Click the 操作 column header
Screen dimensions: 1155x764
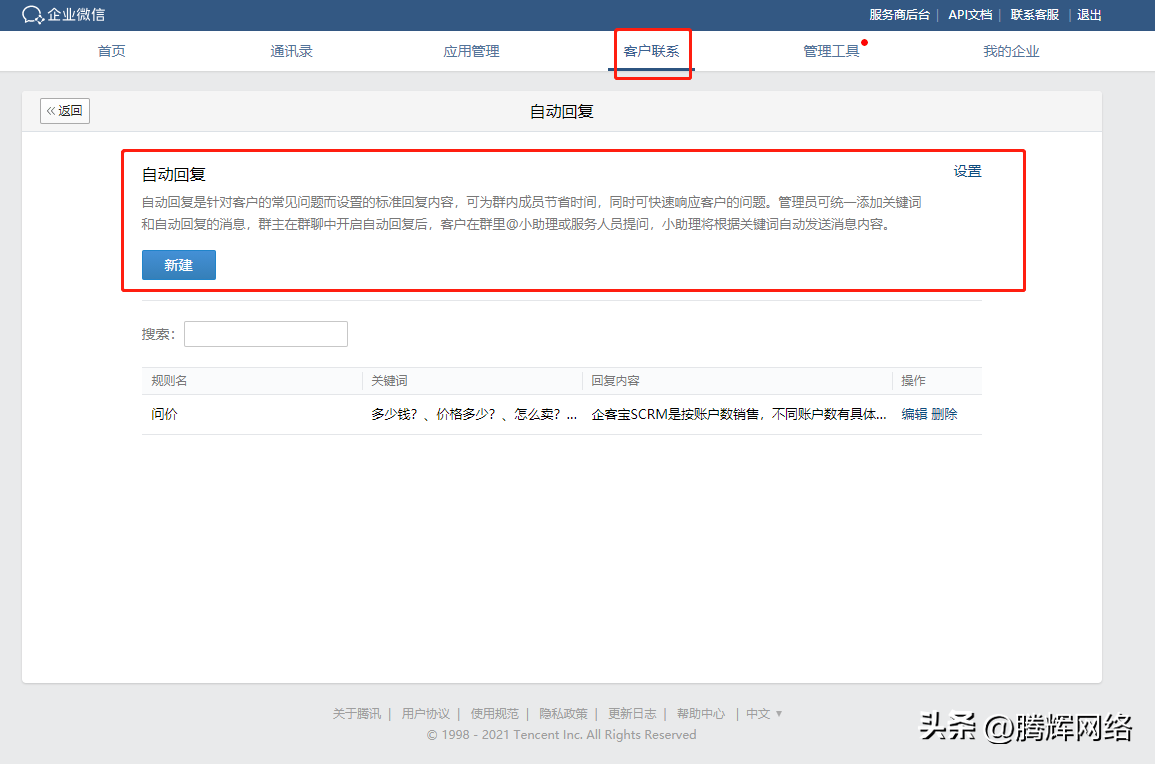913,381
